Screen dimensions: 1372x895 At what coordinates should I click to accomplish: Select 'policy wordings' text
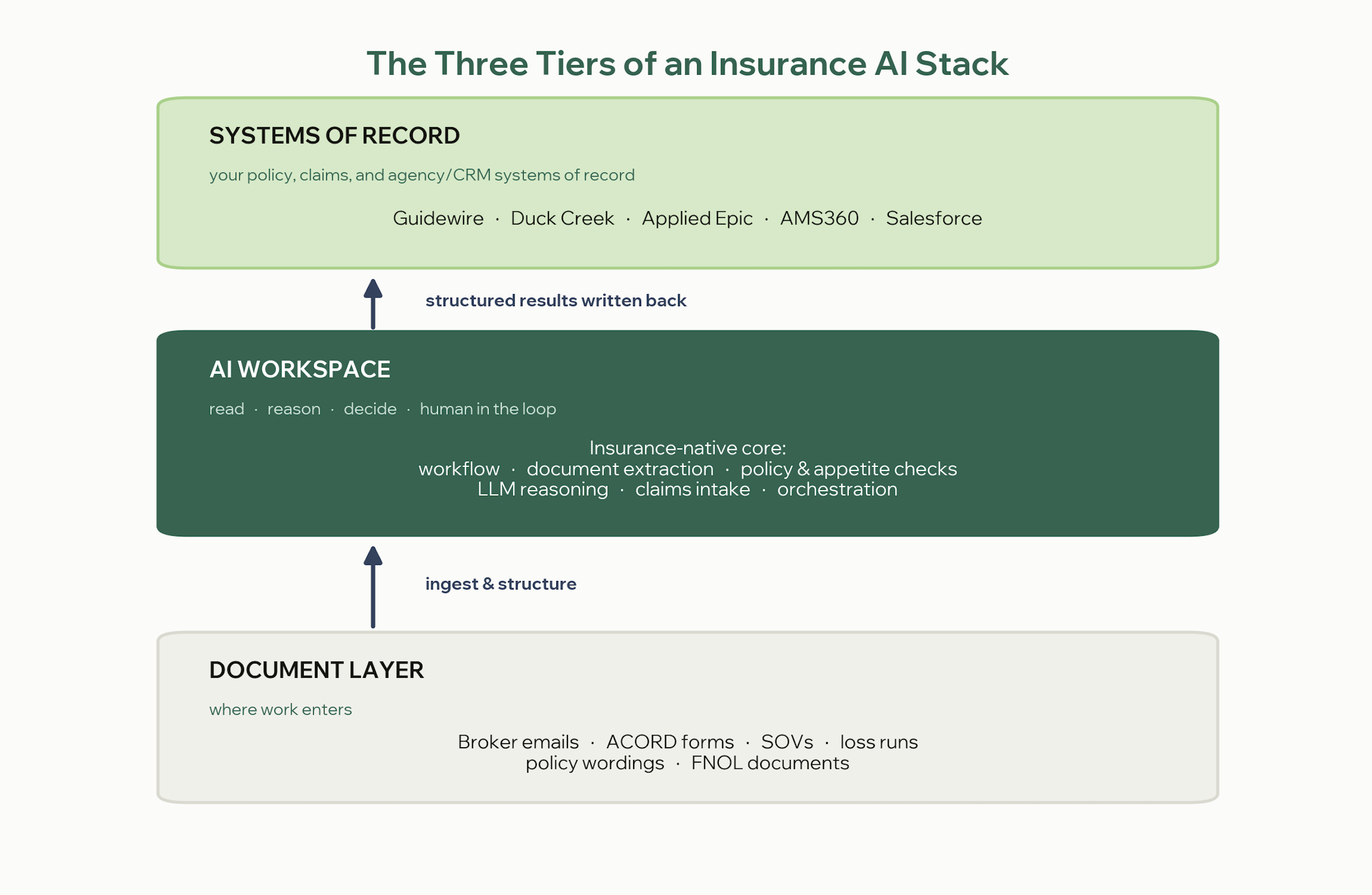click(x=594, y=763)
